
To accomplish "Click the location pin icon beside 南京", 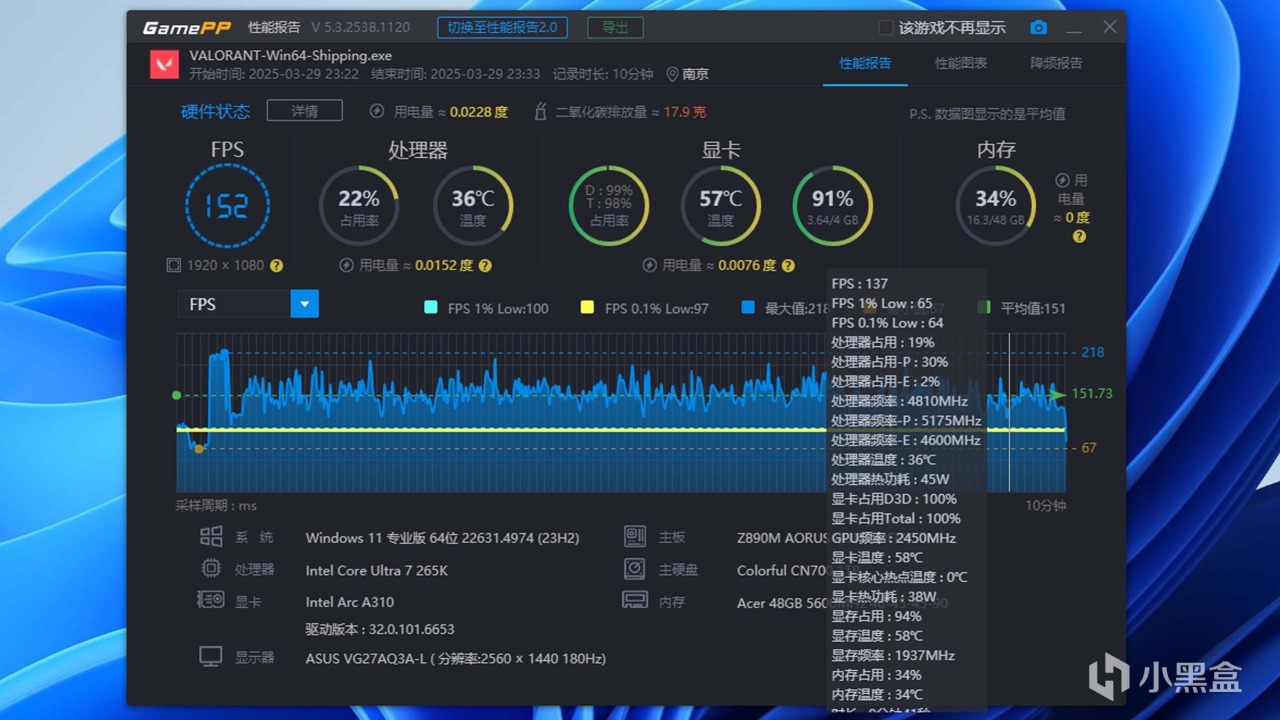I will point(673,74).
